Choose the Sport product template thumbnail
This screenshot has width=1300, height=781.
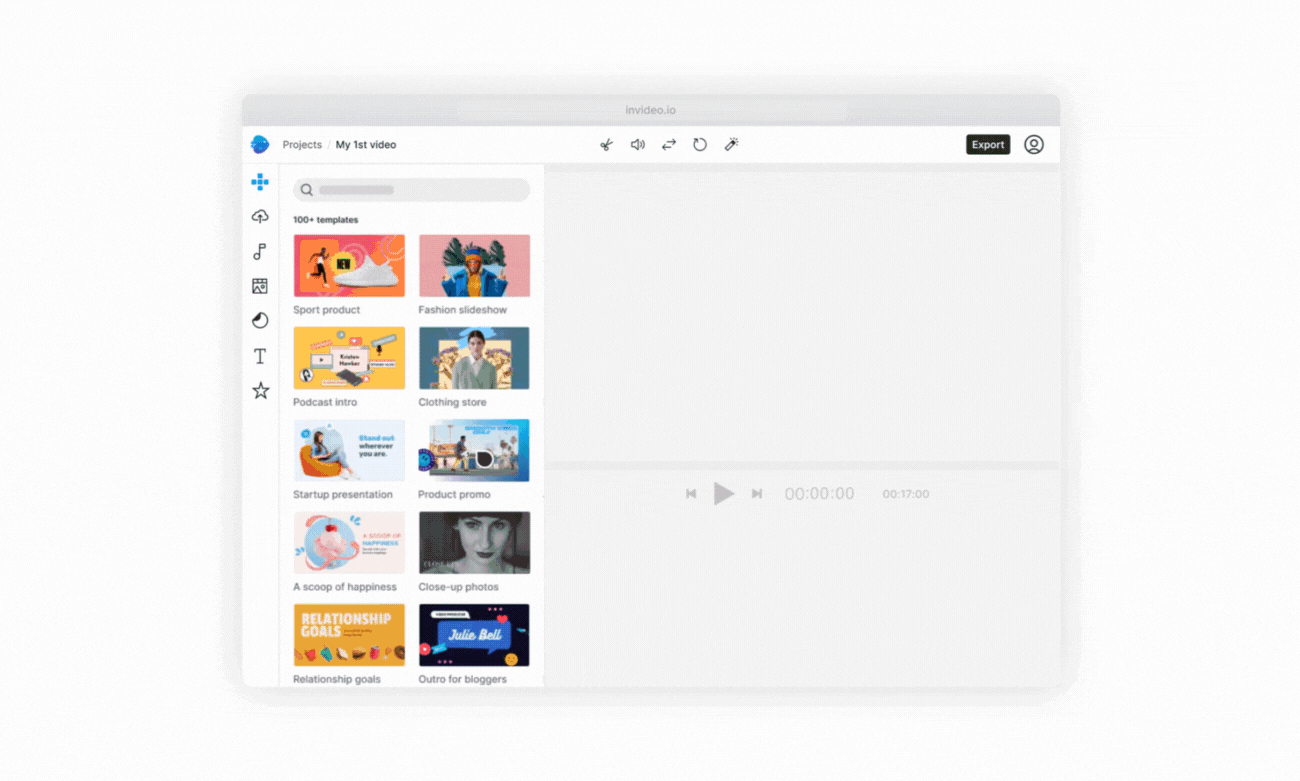point(349,265)
